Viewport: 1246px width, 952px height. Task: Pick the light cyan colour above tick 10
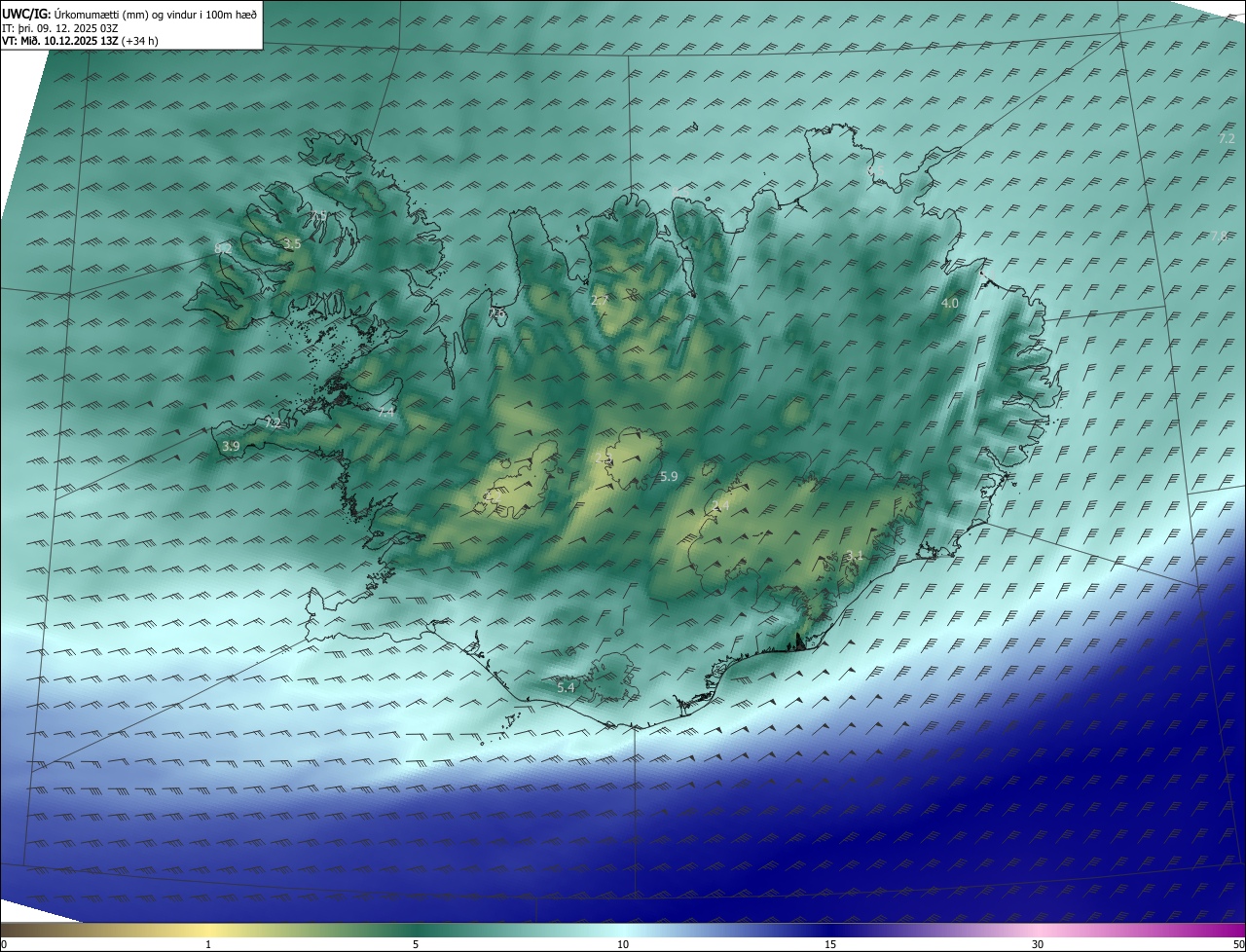tap(623, 931)
